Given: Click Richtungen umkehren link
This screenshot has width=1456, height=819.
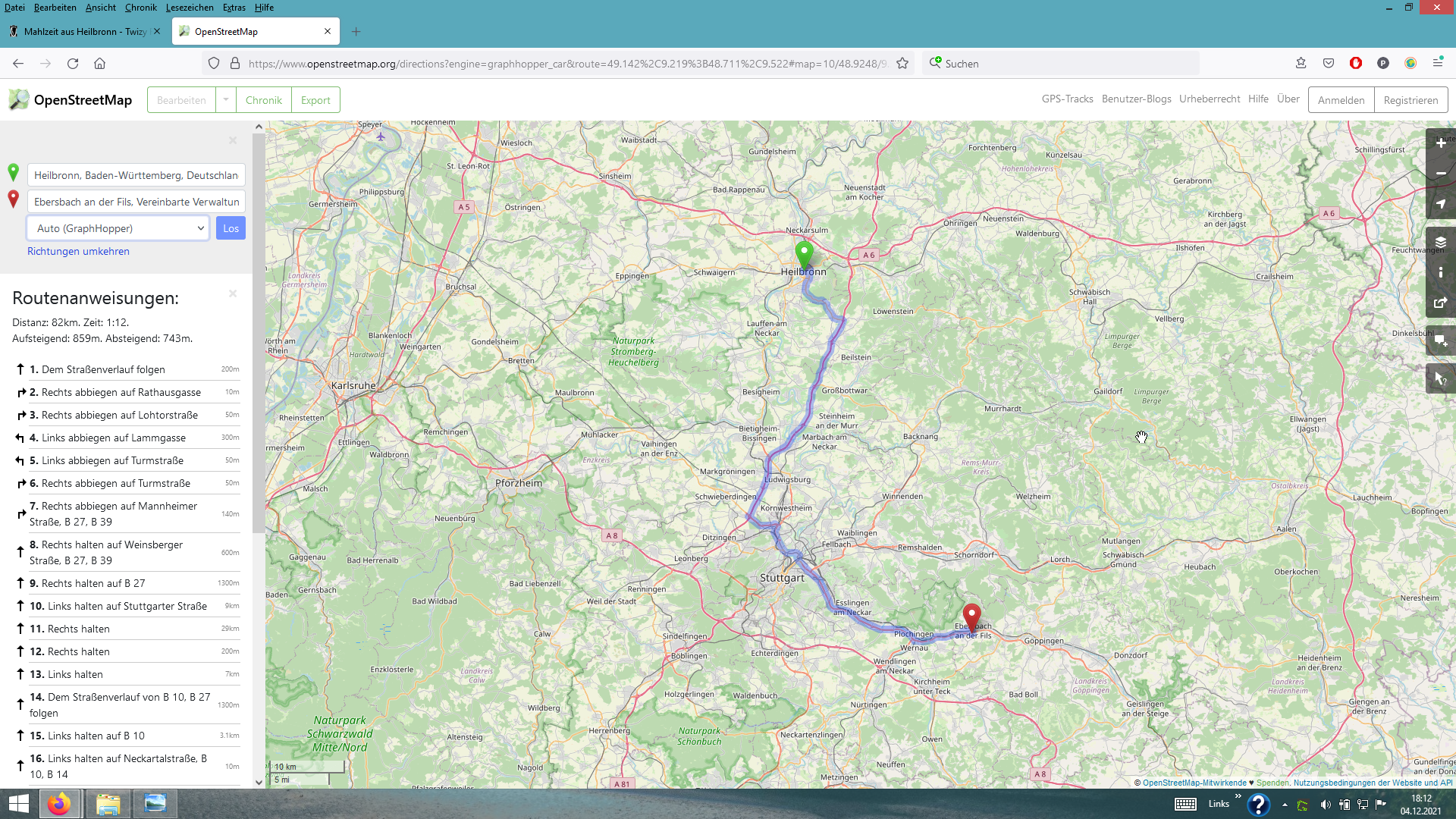Looking at the screenshot, I should pyautogui.click(x=78, y=252).
